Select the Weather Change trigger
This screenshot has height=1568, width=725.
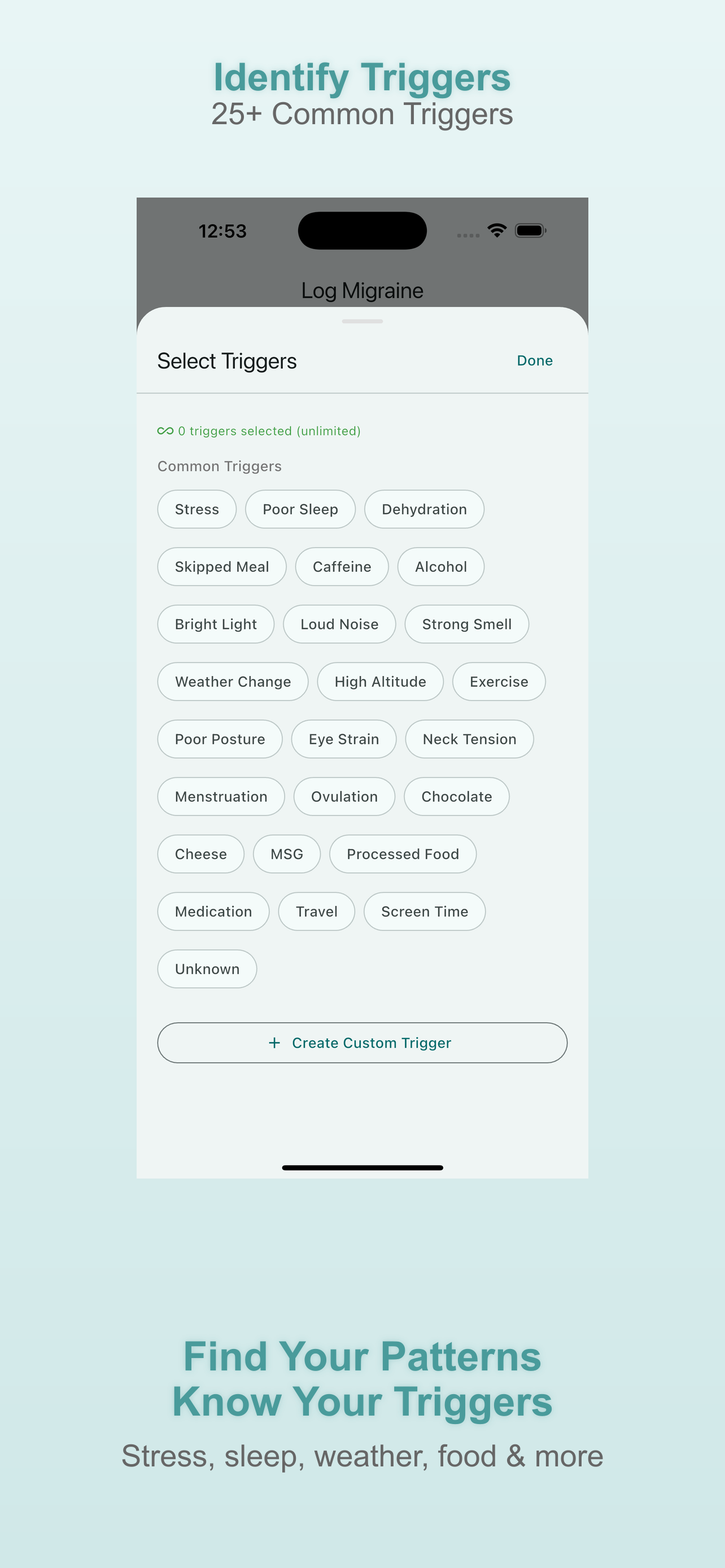pyautogui.click(x=233, y=682)
